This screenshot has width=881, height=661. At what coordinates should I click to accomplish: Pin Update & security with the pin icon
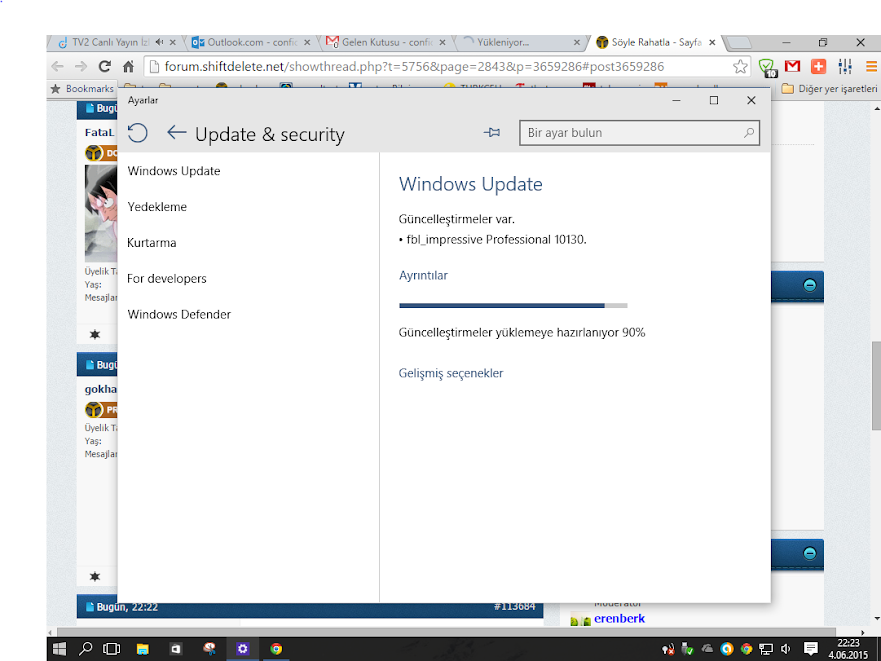[x=492, y=133]
